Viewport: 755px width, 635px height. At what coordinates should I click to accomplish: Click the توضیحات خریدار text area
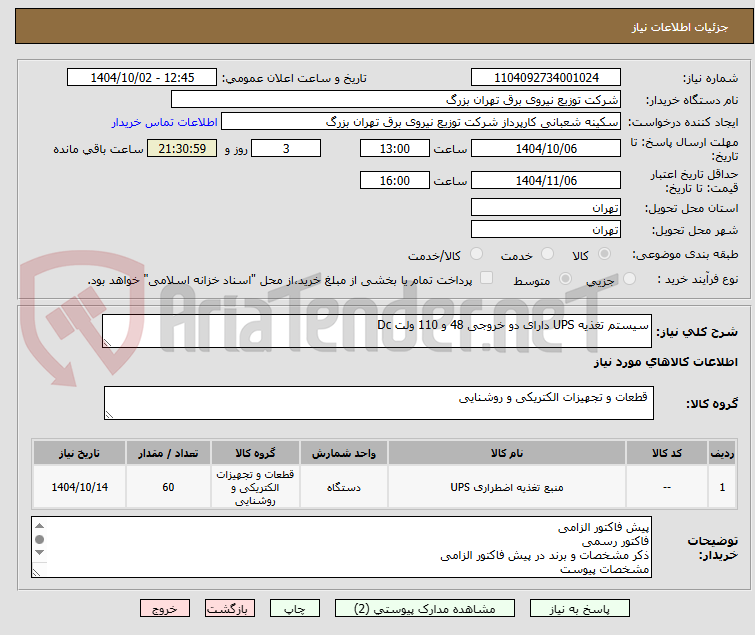pyautogui.click(x=341, y=547)
